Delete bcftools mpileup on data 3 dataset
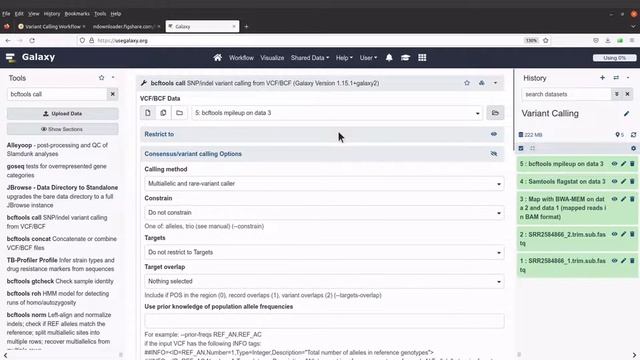640x360 pixels. coord(632,164)
